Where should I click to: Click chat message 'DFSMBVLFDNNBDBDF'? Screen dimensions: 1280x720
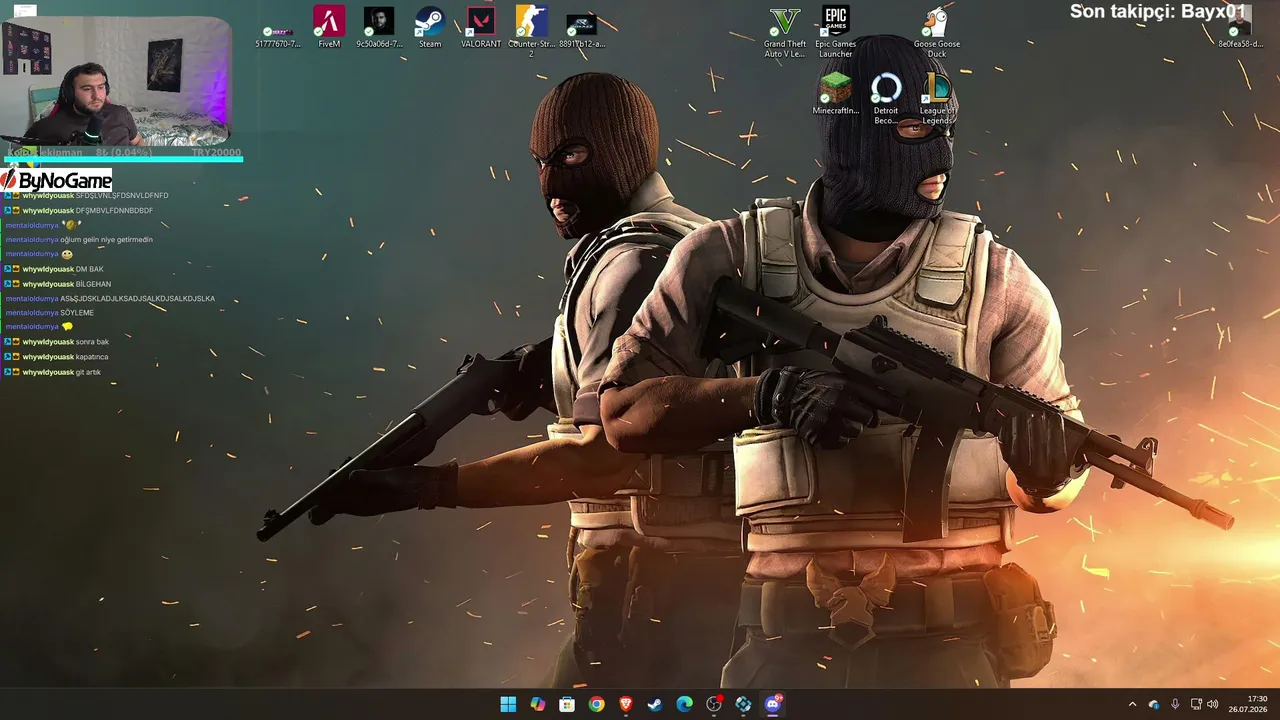(x=114, y=211)
